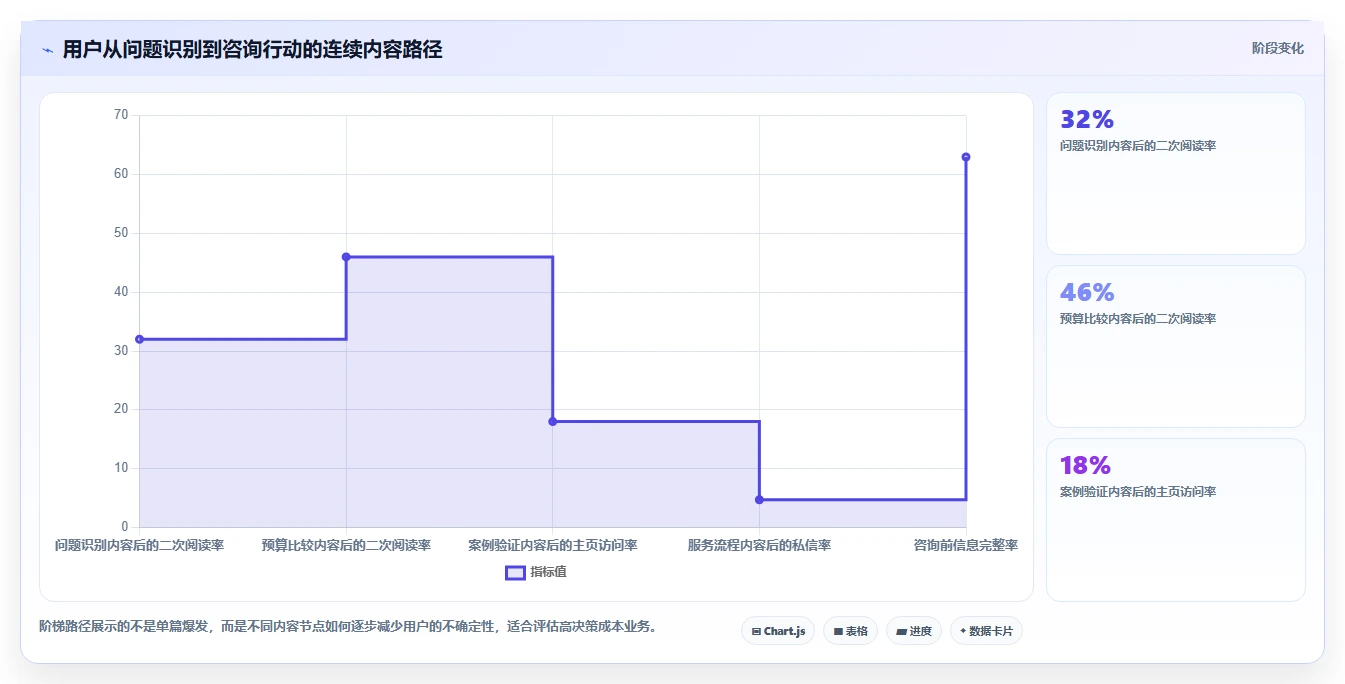Click y-axis tick label 50
The image size is (1345, 684).
click(121, 233)
